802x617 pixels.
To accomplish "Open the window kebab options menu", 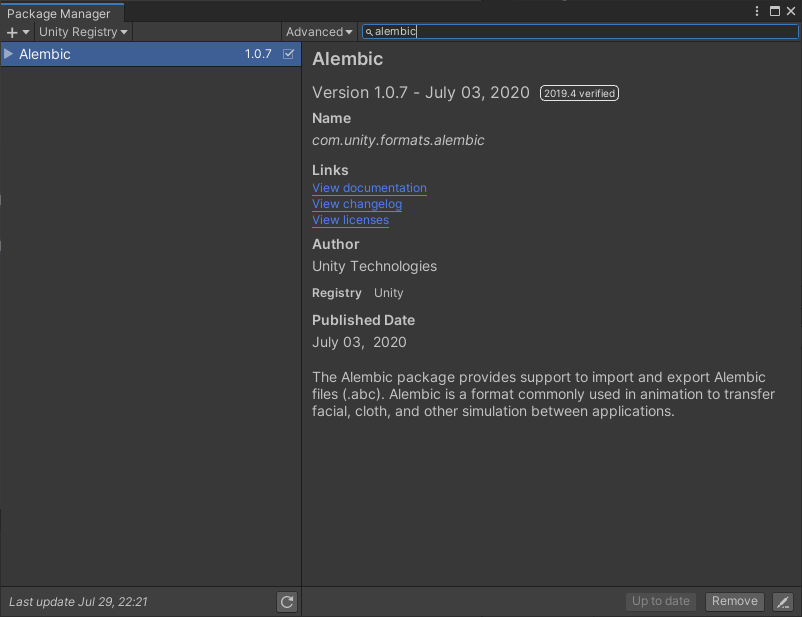I will pyautogui.click(x=757, y=11).
